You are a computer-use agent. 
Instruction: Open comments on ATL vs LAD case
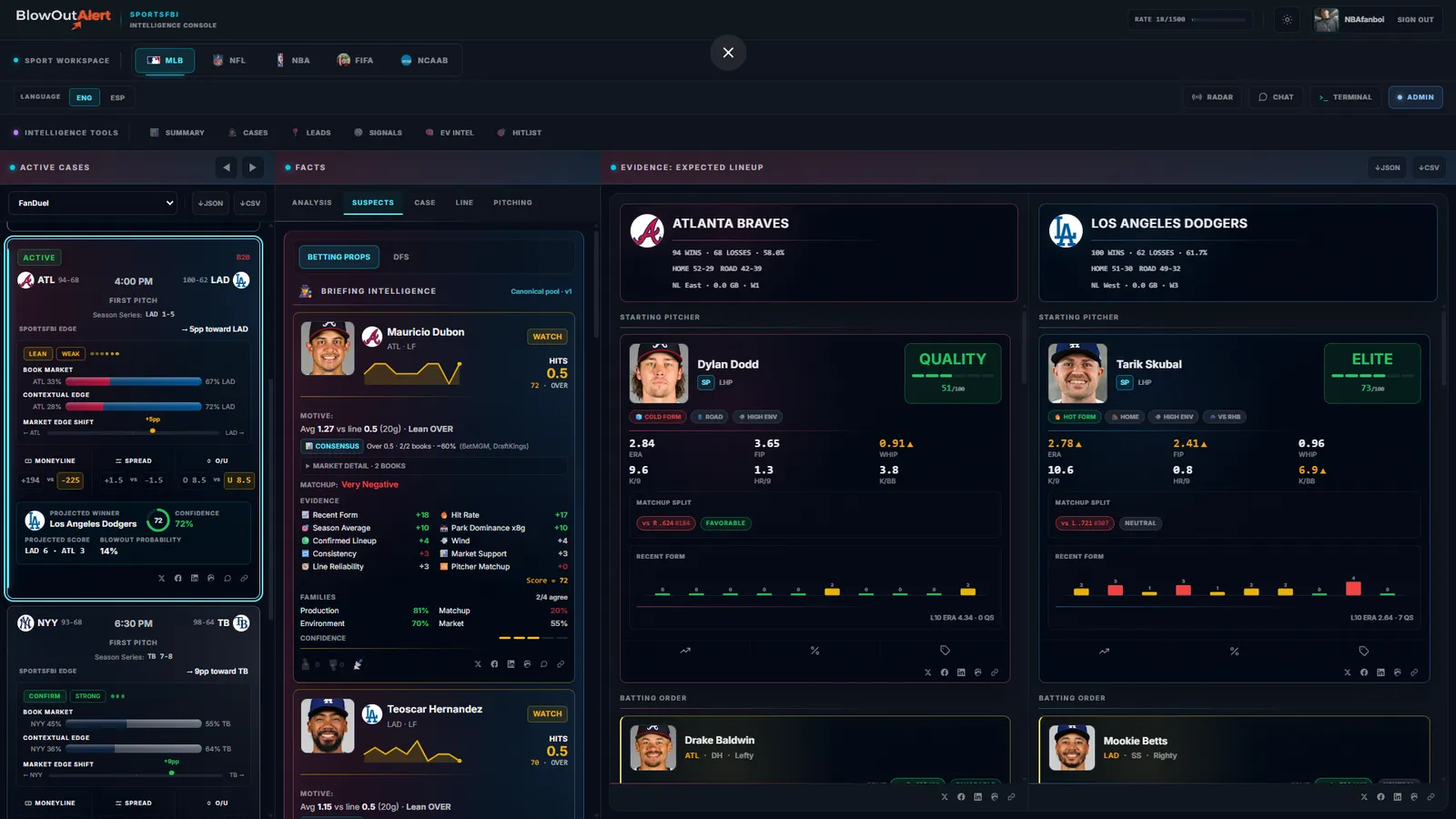pos(227,578)
